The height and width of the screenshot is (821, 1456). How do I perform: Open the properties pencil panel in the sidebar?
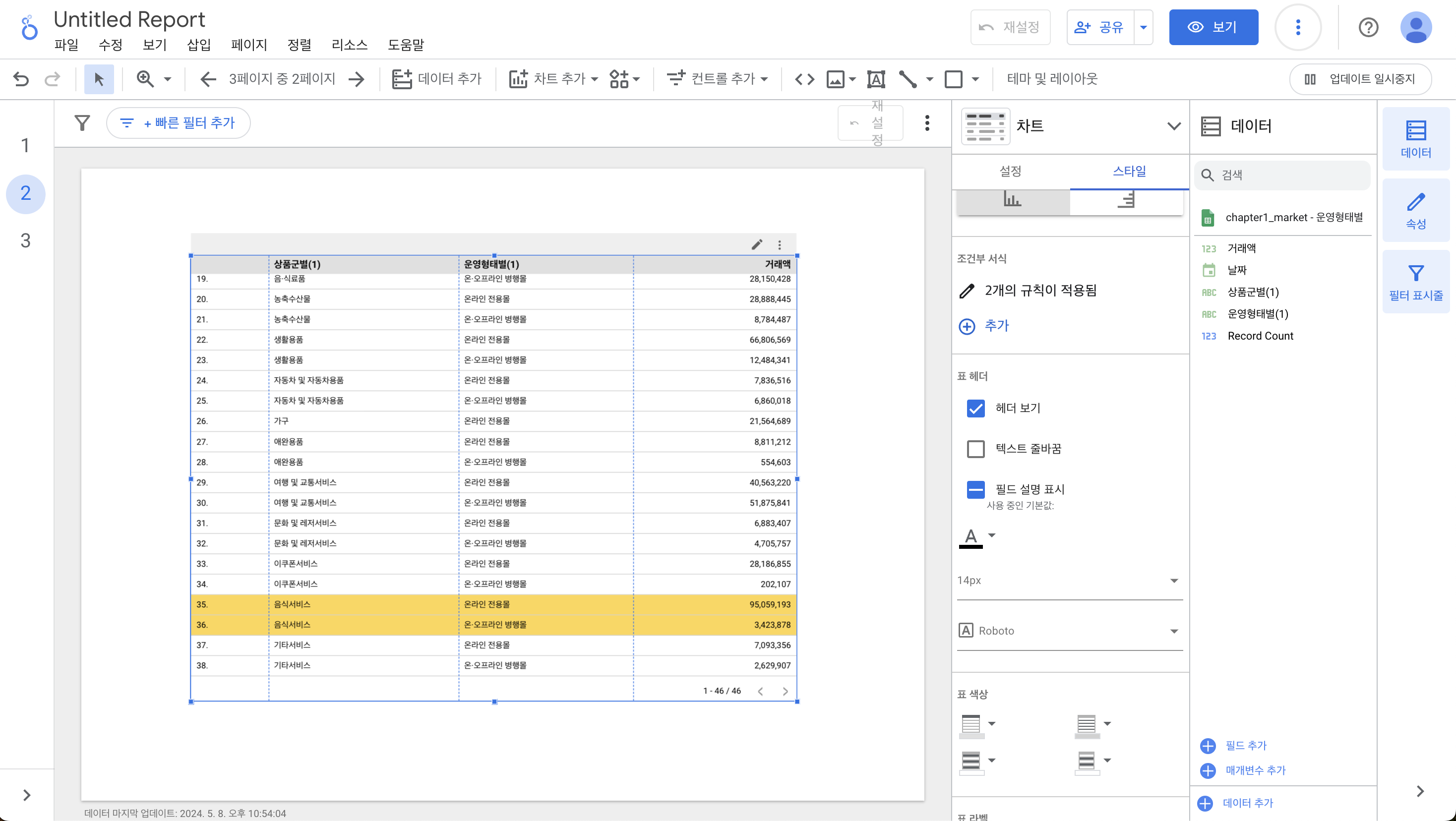(x=1415, y=211)
